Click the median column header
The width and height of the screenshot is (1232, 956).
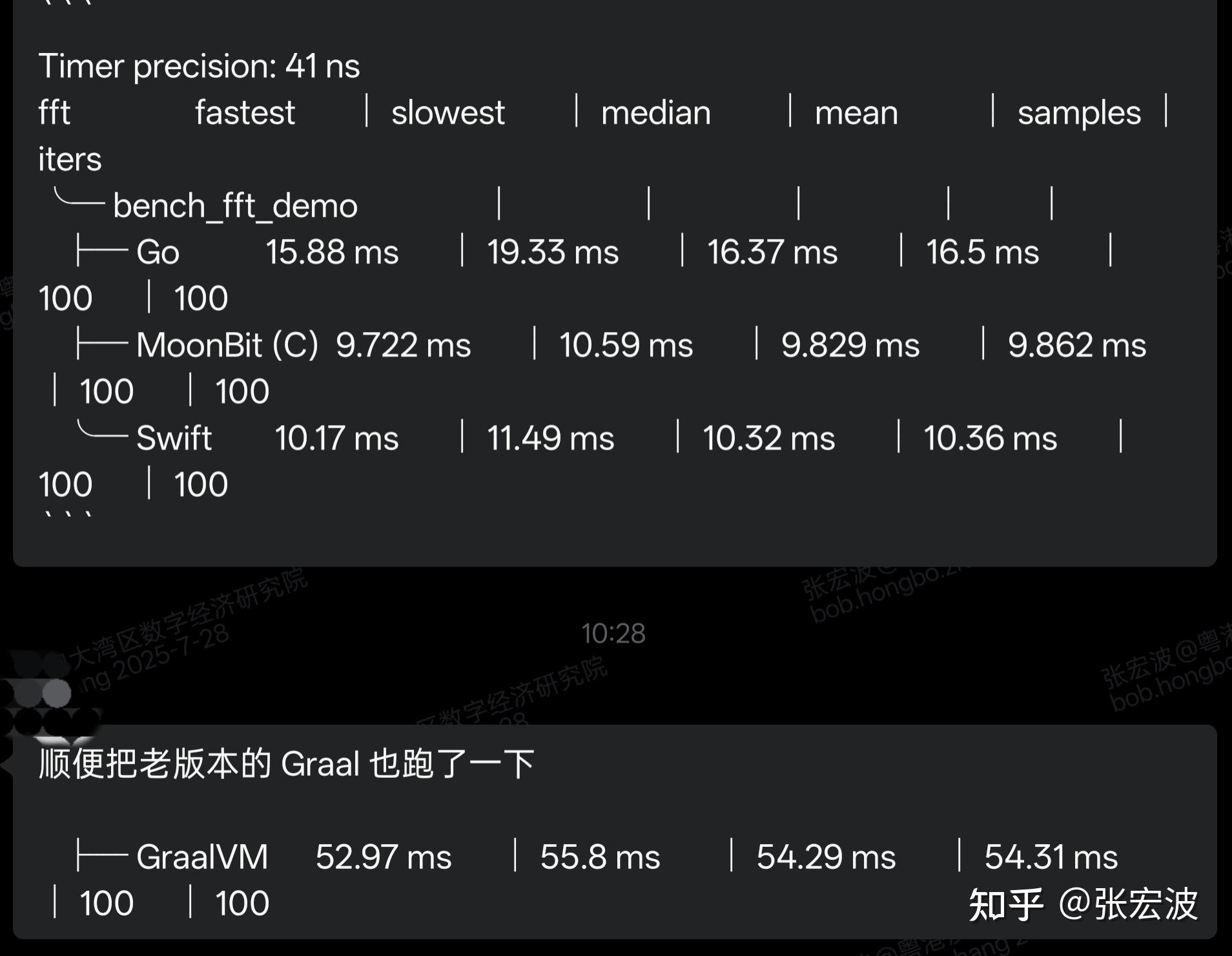point(655,113)
